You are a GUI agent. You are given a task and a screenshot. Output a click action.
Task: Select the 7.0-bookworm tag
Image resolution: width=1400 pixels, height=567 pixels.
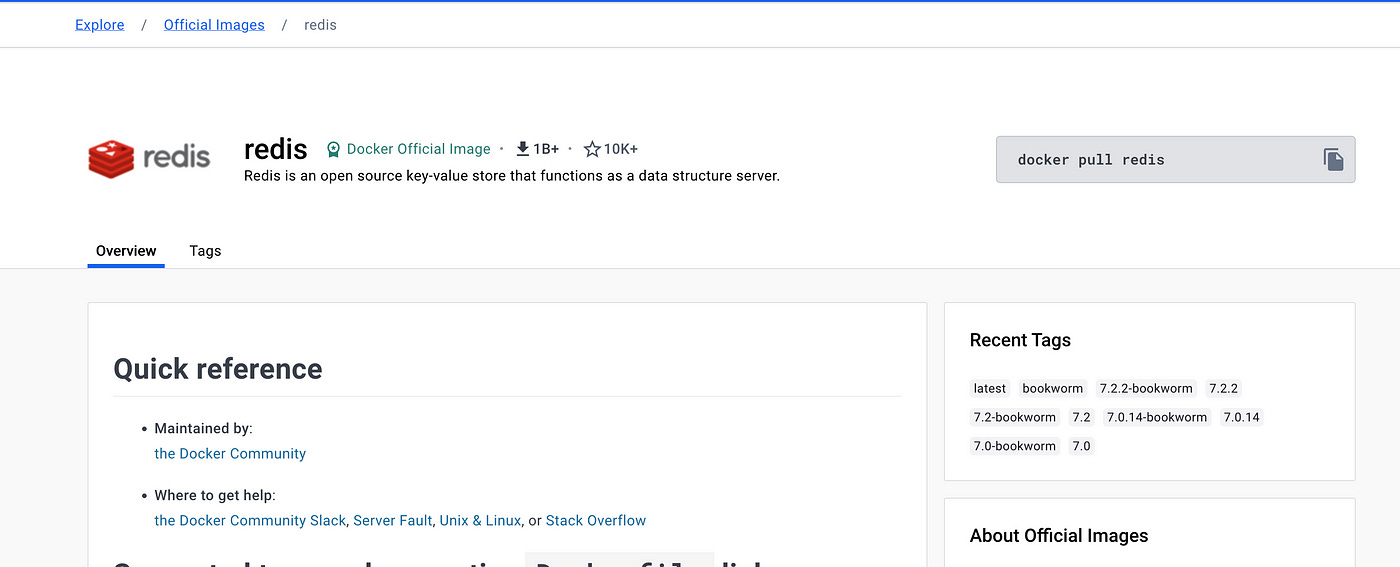tap(1015, 446)
